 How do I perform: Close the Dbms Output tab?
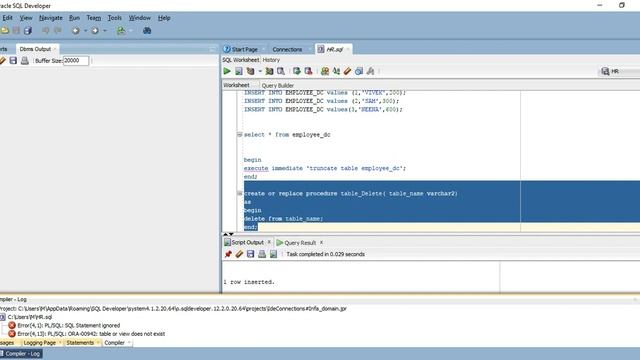[55, 49]
